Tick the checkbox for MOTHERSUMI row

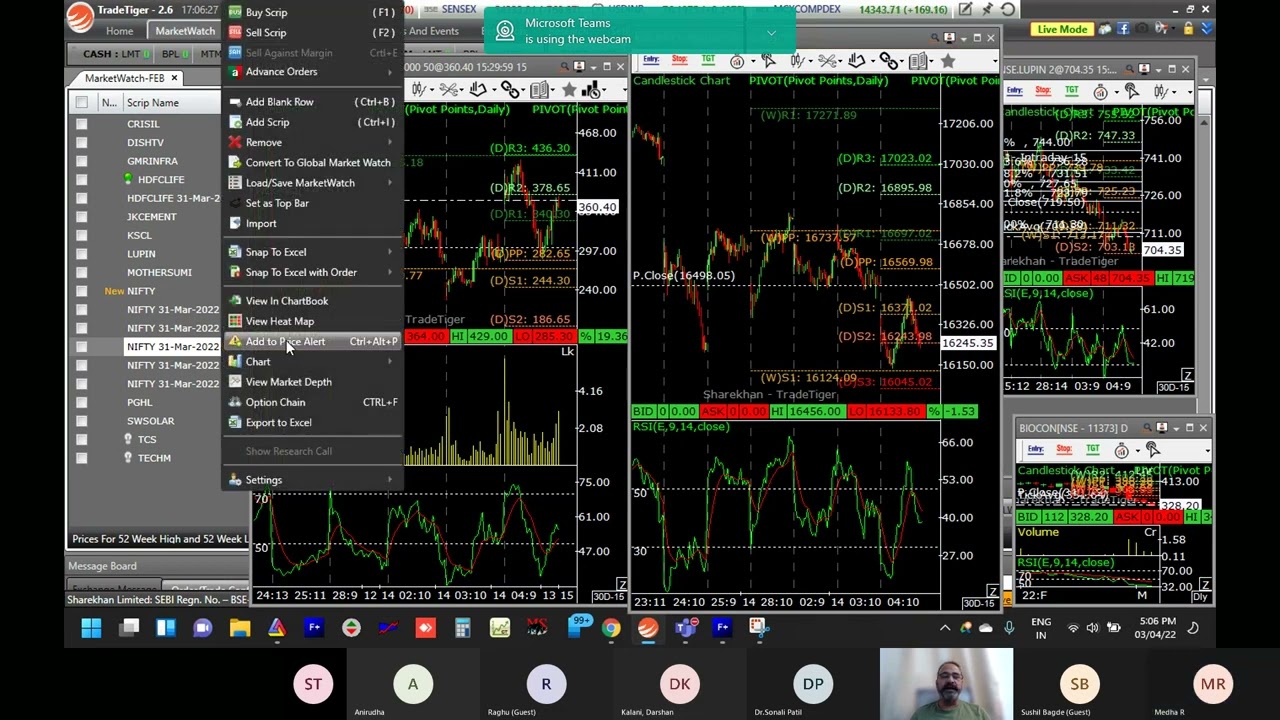coord(82,272)
